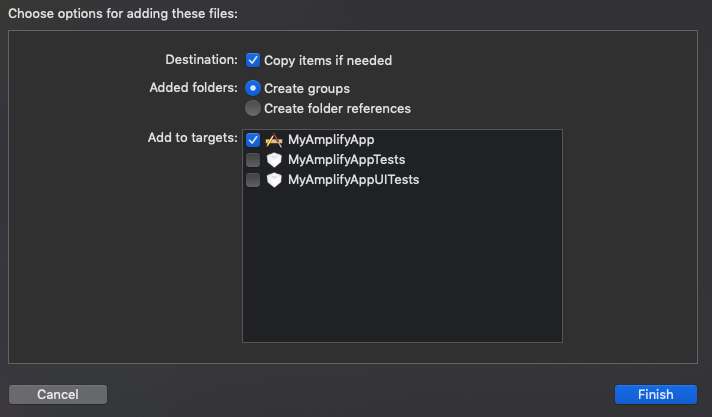This screenshot has height=417, width=712.
Task: Click the Create groups label text
Action: (307, 89)
